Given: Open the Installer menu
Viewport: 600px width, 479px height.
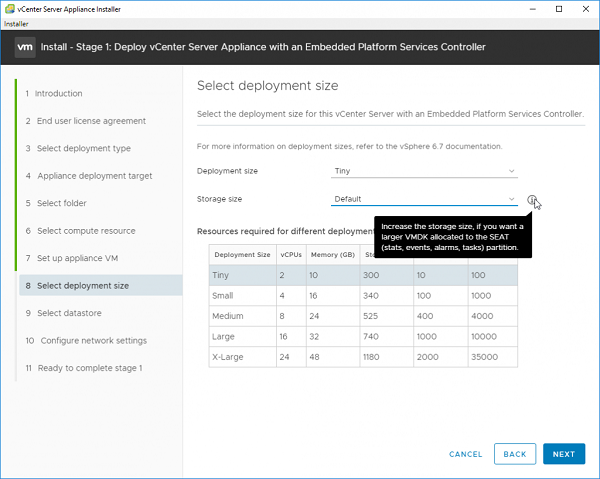Looking at the screenshot, I should (16, 24).
